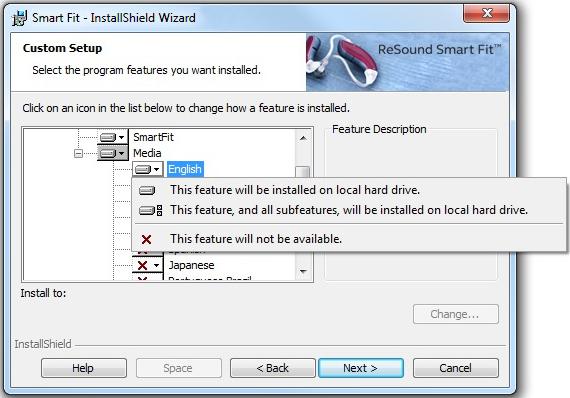Viewport: 570px width, 398px height.
Task: Click the Cancel button
Action: pyautogui.click(x=455, y=368)
